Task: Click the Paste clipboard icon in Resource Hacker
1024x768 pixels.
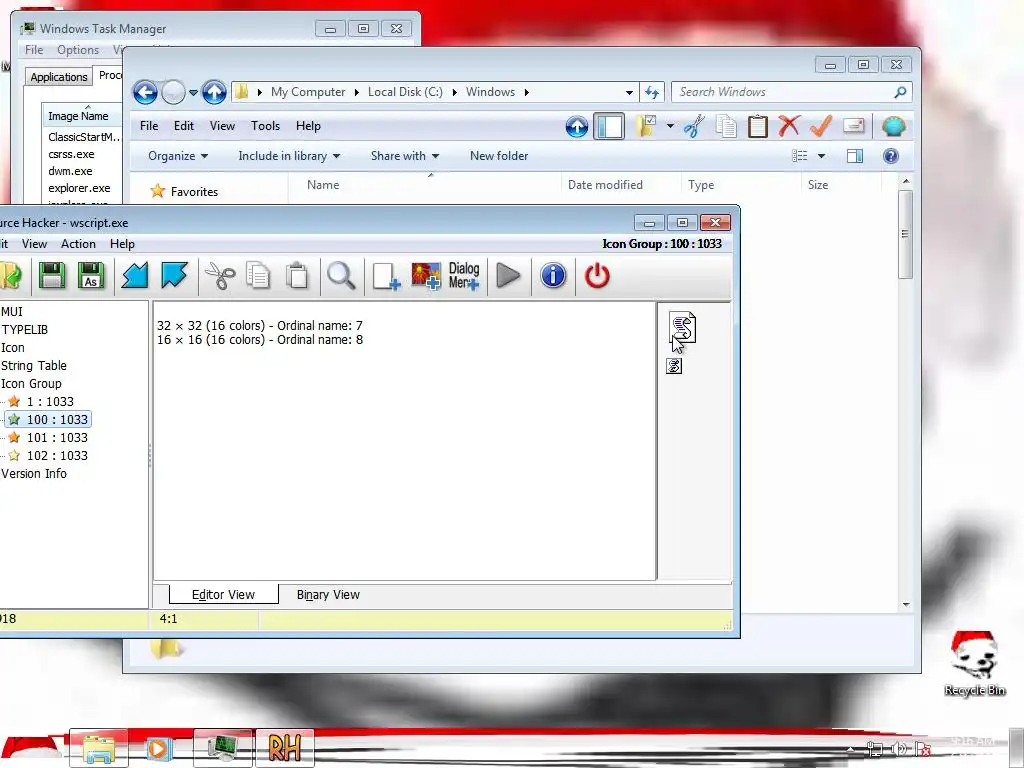Action: tap(297, 276)
